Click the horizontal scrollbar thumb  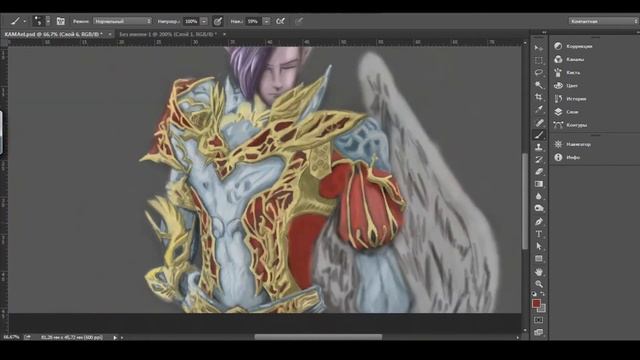318,337
